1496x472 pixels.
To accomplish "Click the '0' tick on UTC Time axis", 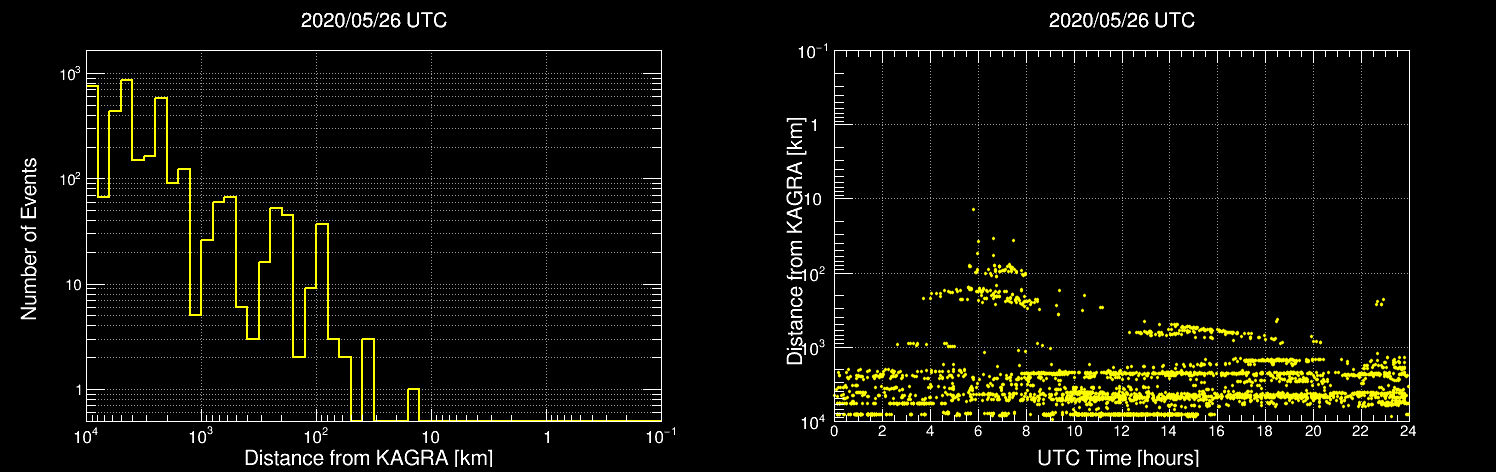I will [834, 431].
